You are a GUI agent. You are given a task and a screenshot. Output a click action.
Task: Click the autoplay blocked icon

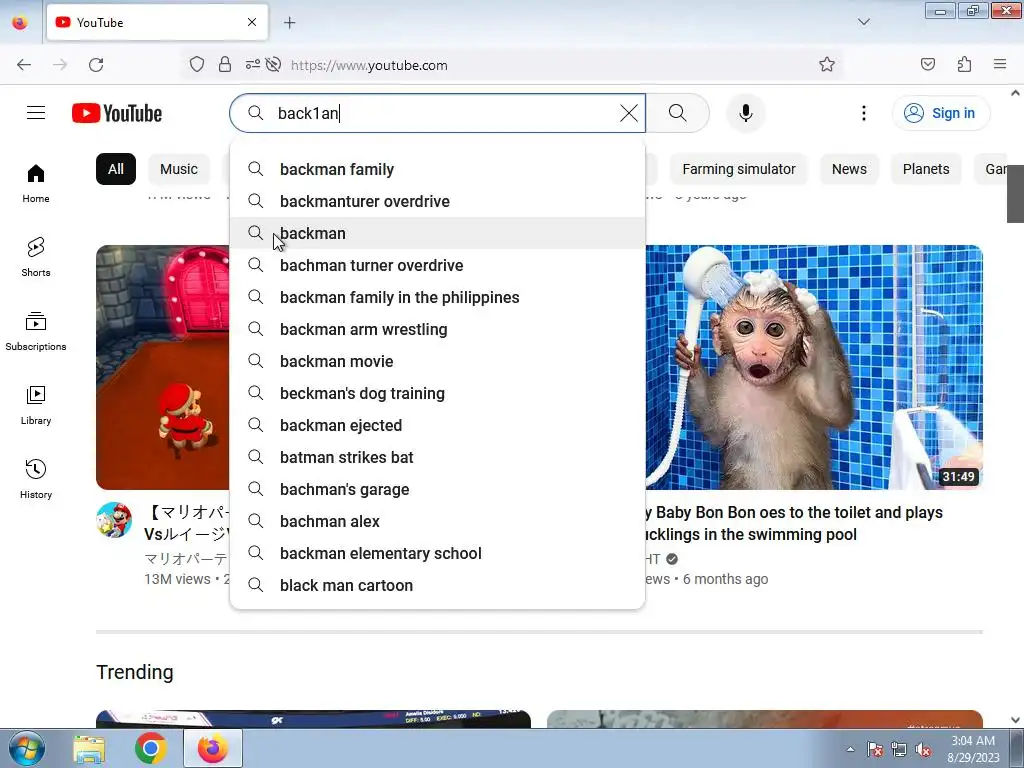(x=274, y=65)
